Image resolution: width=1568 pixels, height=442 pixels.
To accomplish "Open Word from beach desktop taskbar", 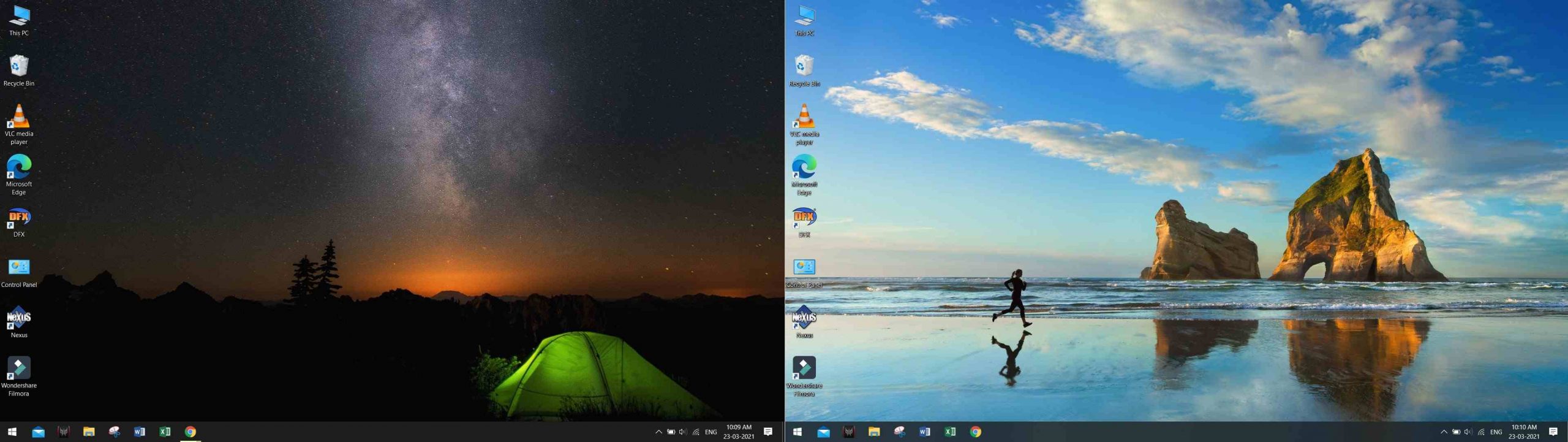I will [925, 432].
